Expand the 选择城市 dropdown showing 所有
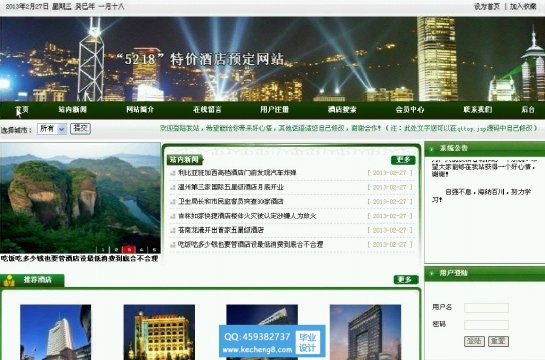Viewport: 545px width, 360px height. pos(52,129)
